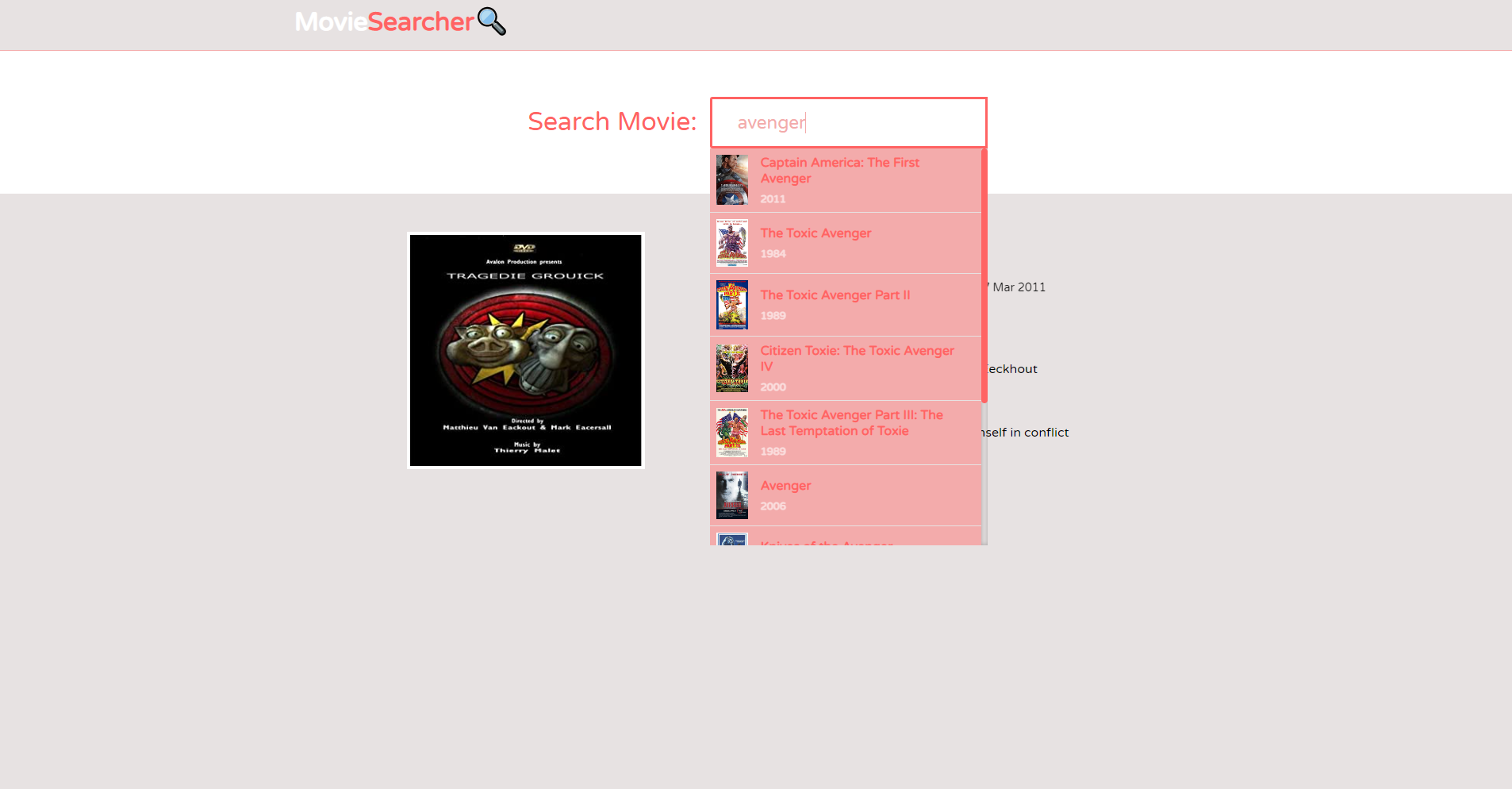Select Captain America: The First Avenger suggestion
The image size is (1512, 789).
846,180
